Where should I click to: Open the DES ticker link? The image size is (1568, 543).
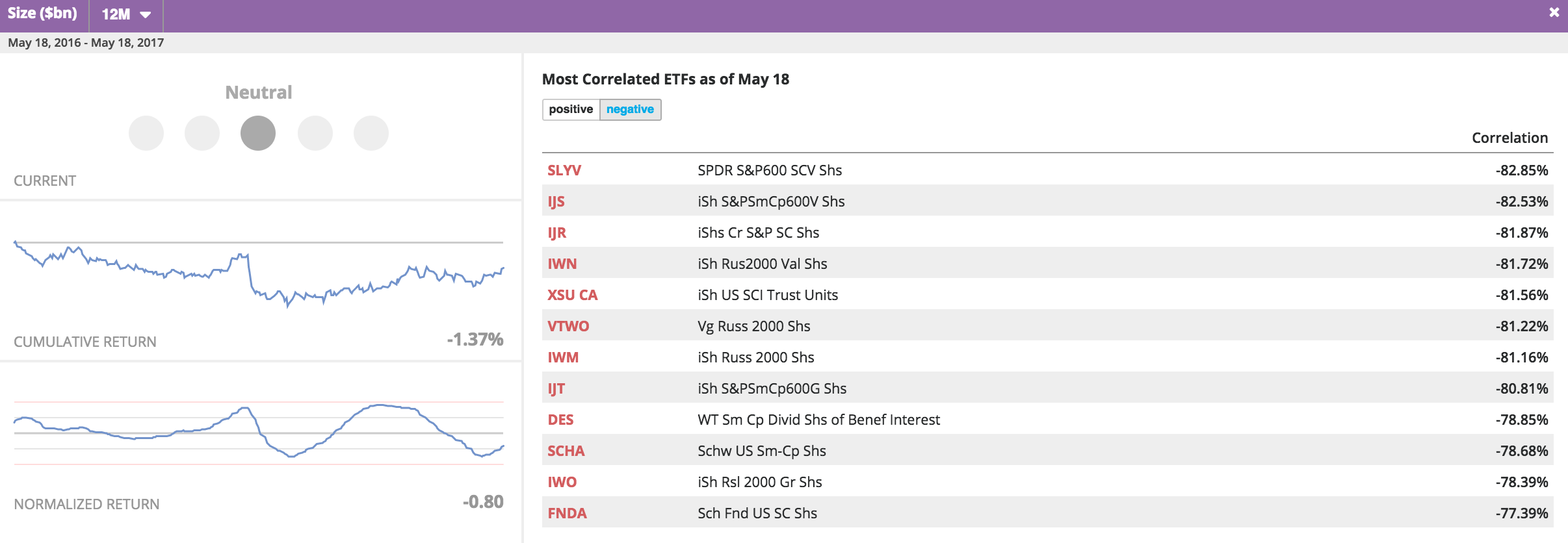click(560, 420)
